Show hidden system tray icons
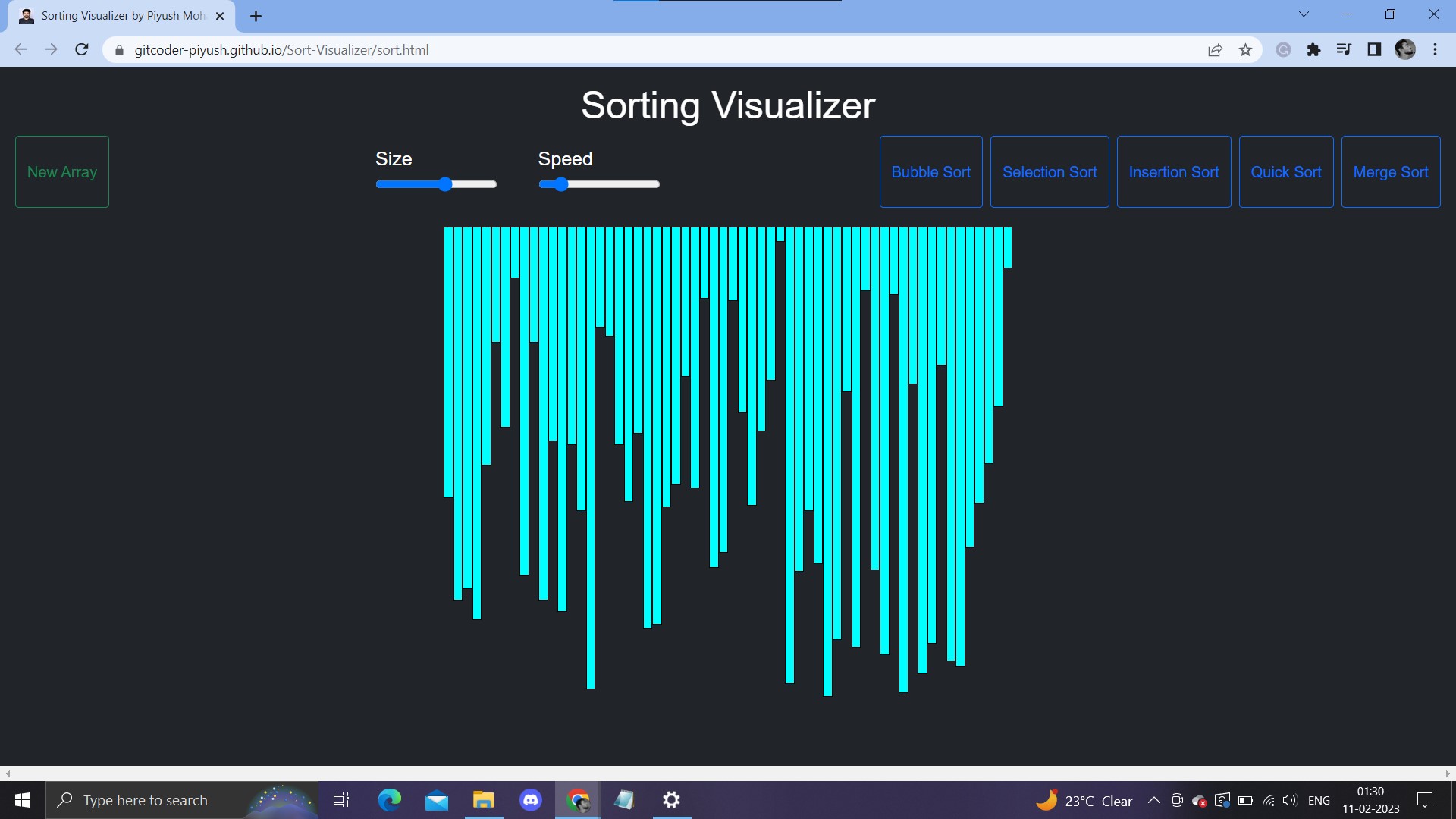This screenshot has width=1456, height=819. (1153, 800)
